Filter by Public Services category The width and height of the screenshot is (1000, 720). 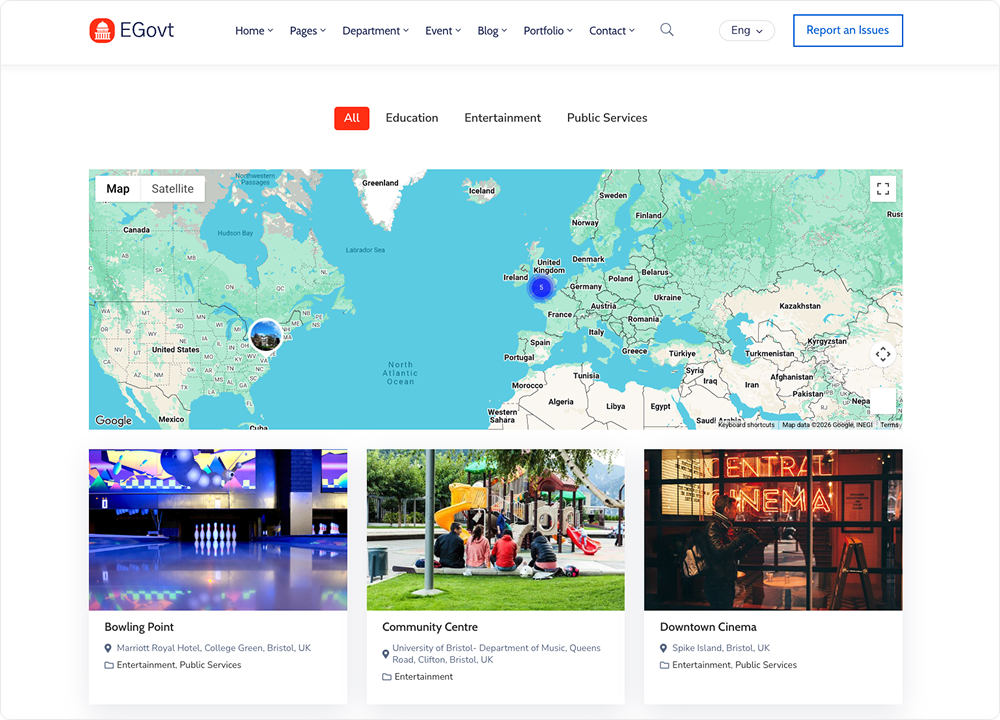coord(607,118)
